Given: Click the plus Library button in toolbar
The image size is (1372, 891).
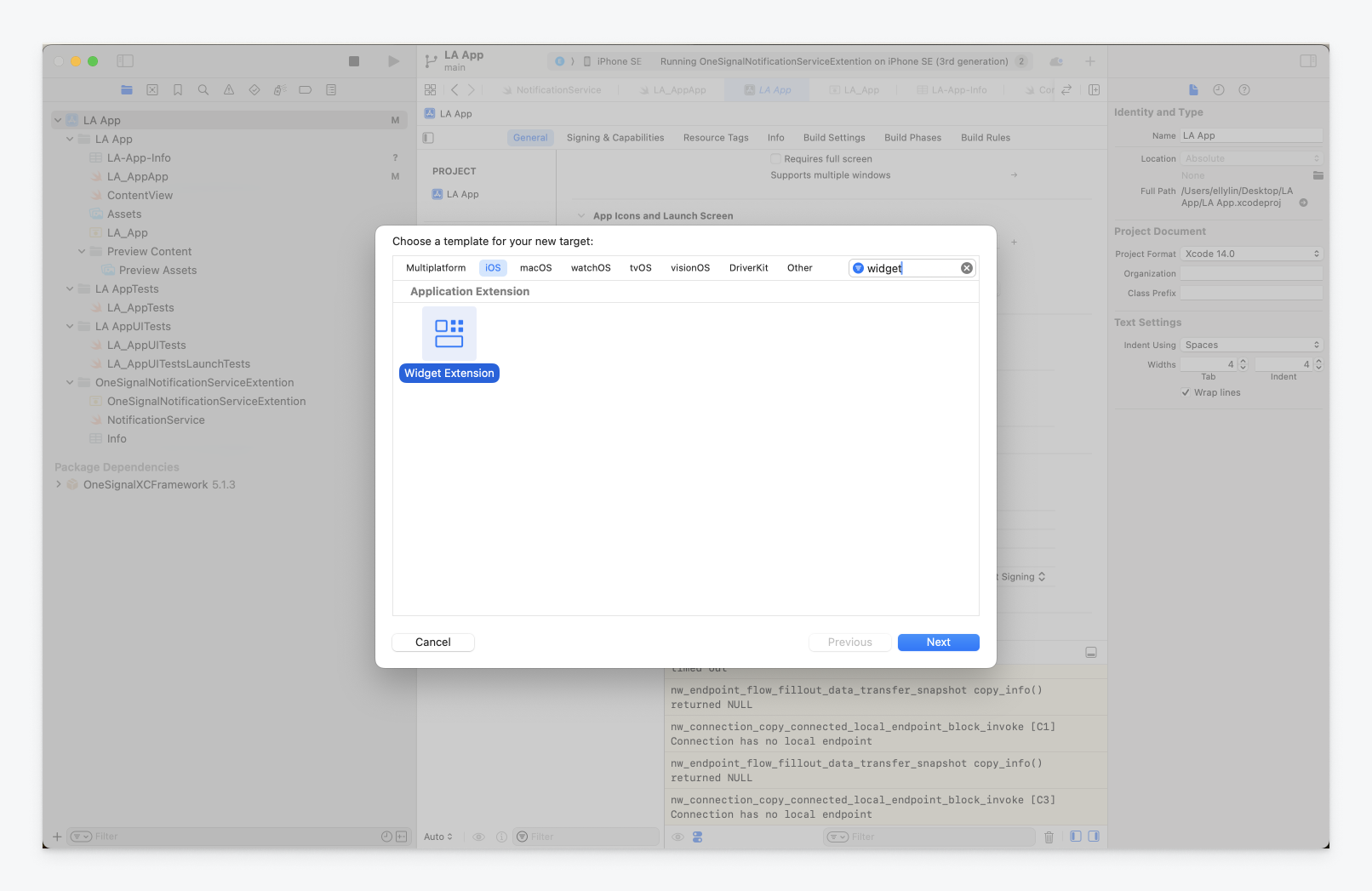Looking at the screenshot, I should [1090, 61].
